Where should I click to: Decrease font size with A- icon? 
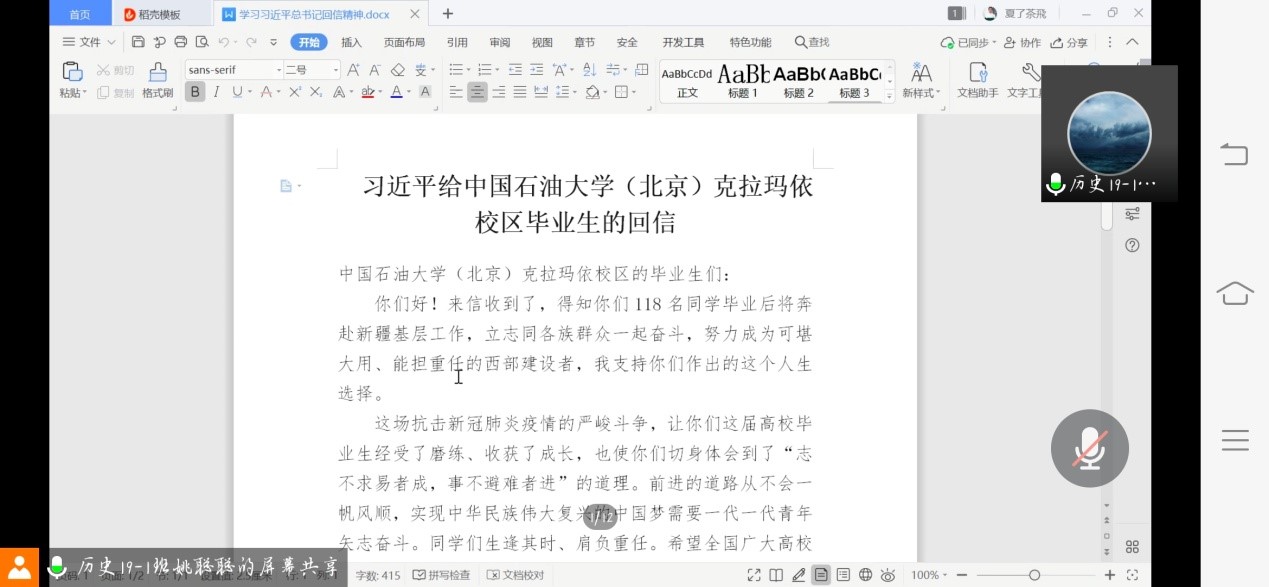tap(375, 70)
